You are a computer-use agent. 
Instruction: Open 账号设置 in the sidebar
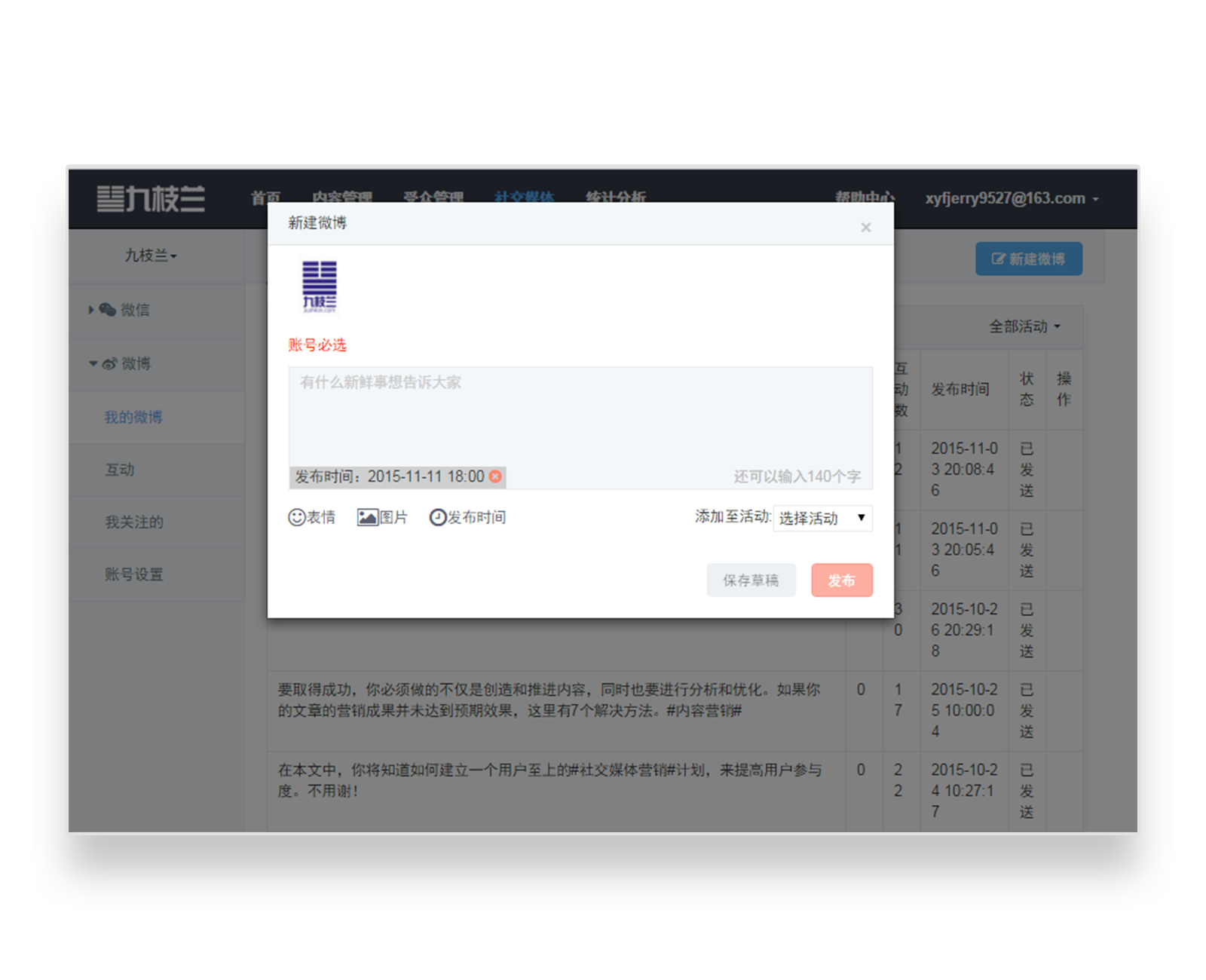tap(134, 574)
